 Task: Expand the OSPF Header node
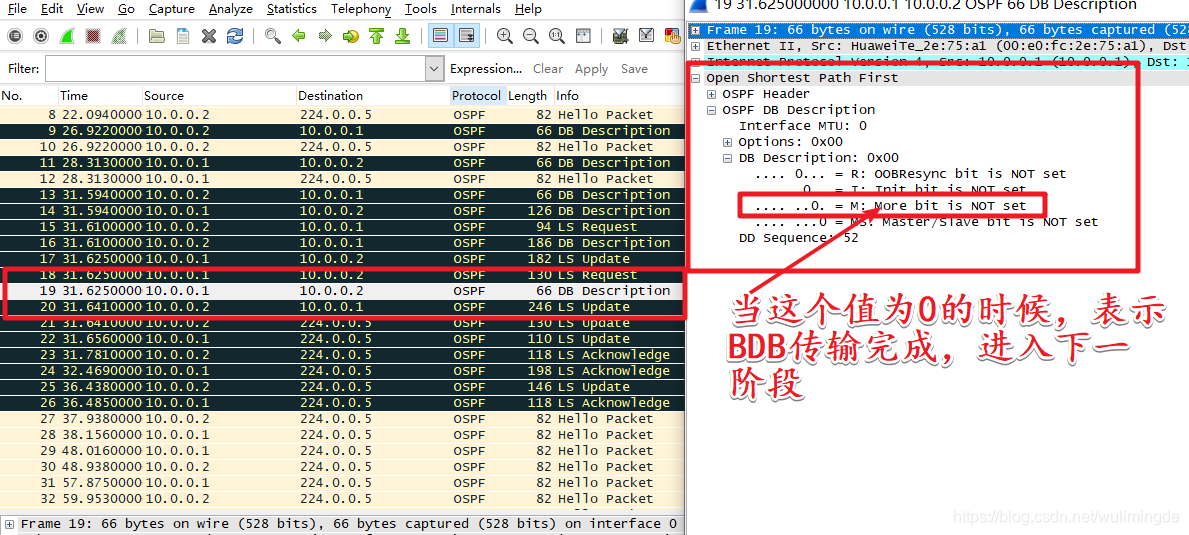click(711, 94)
